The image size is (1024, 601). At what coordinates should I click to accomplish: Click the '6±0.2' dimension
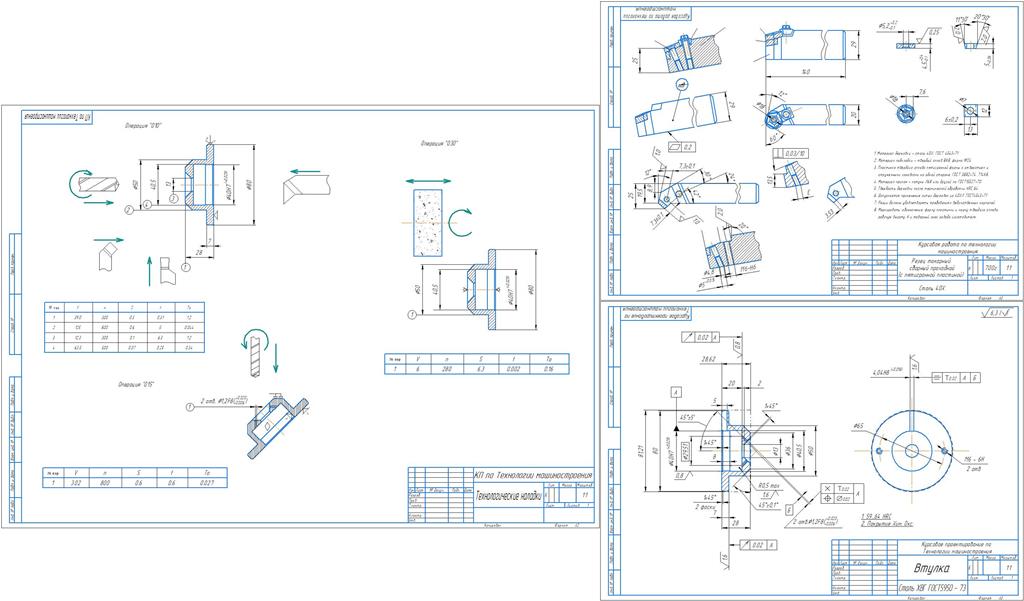point(954,120)
